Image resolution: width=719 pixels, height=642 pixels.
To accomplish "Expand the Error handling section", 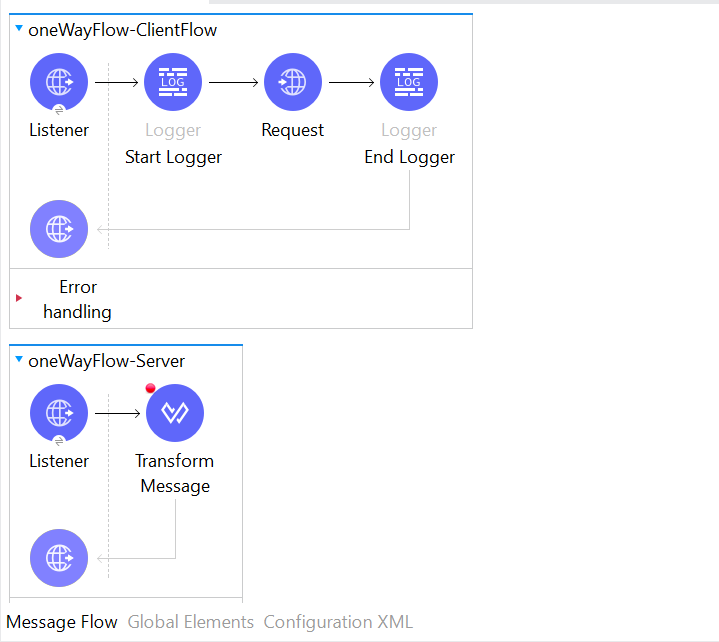I will pos(19,298).
